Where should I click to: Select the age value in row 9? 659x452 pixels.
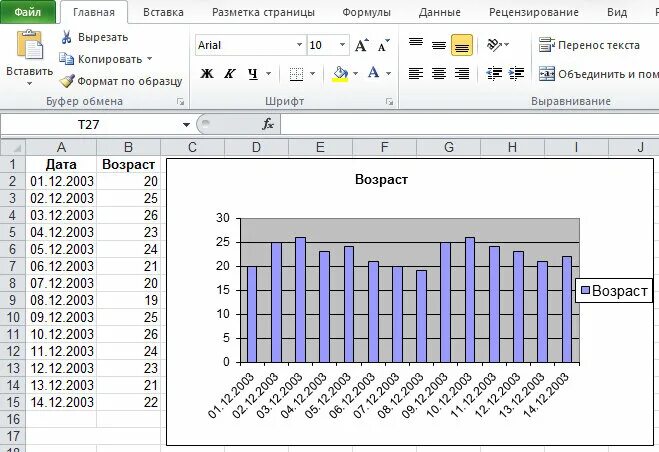coord(129,300)
